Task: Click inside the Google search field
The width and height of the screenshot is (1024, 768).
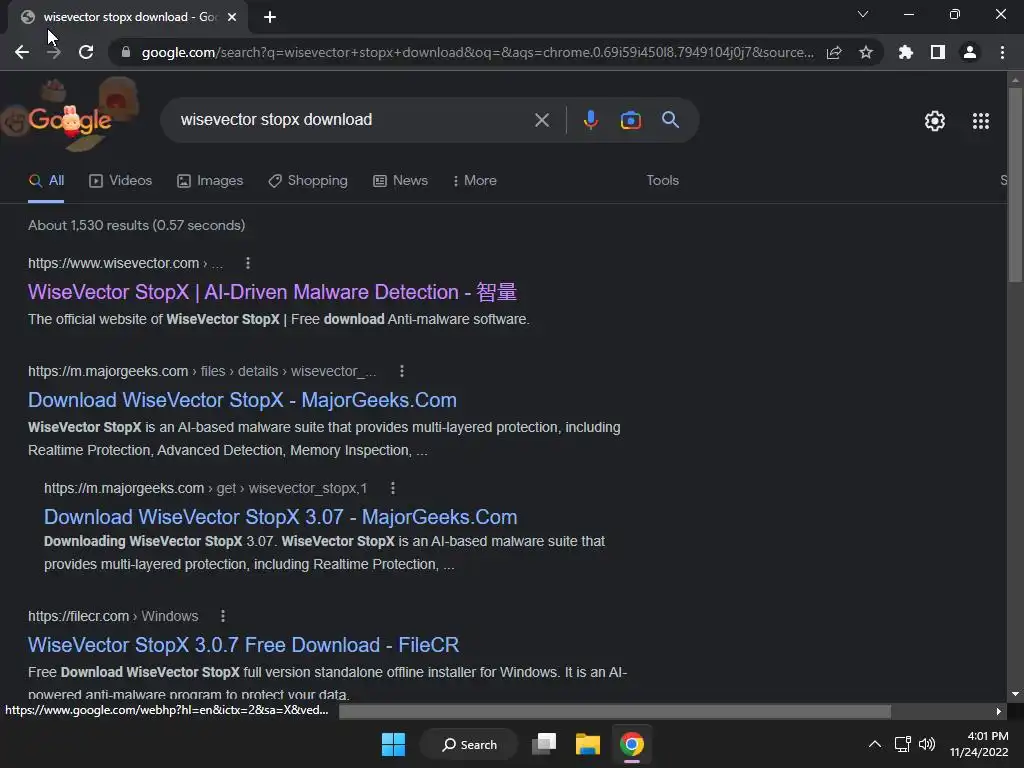Action: click(x=353, y=120)
